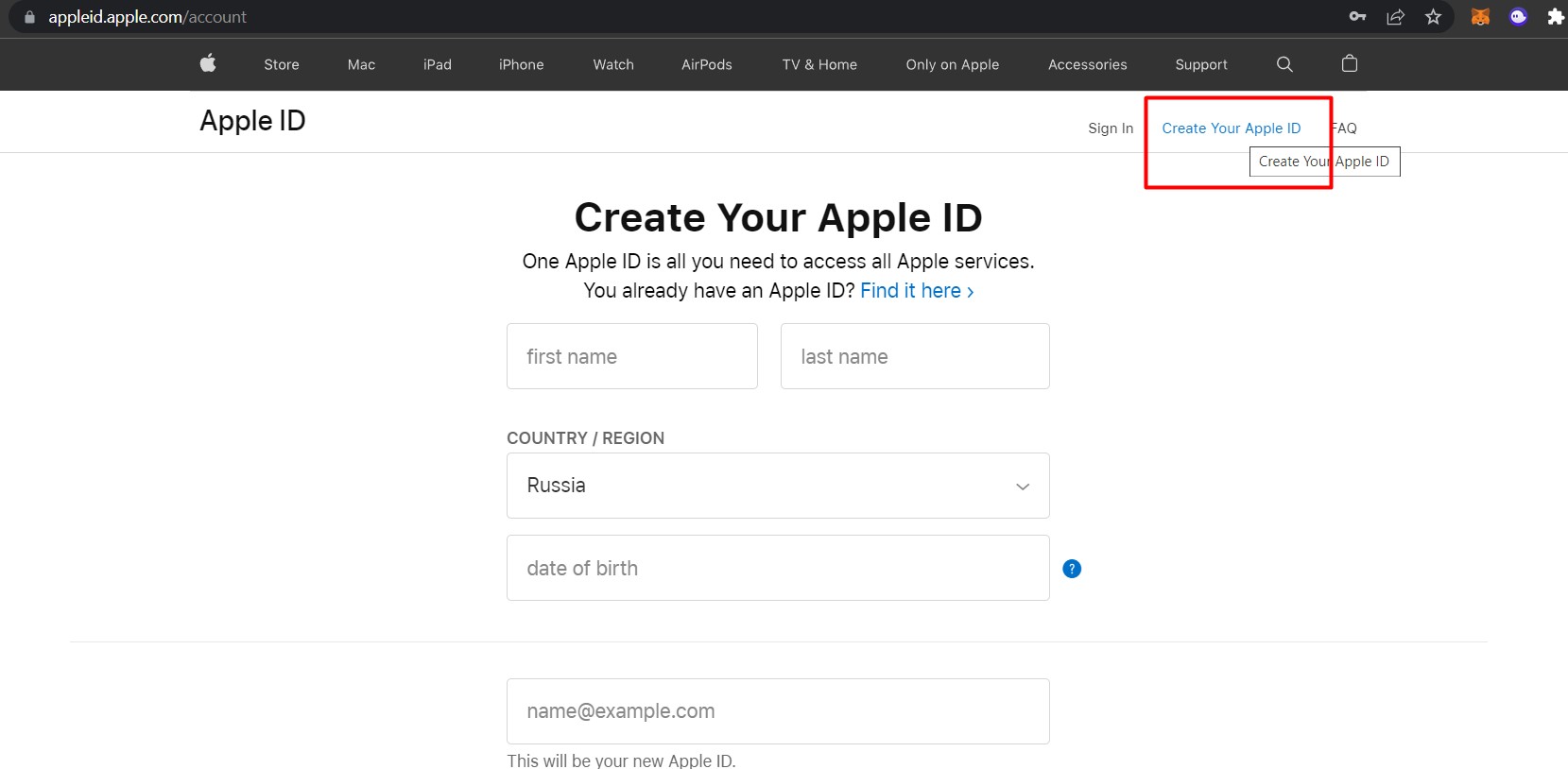Viewport: 1568px width, 769px height.
Task: Click the Apple ID page title
Action: click(252, 121)
